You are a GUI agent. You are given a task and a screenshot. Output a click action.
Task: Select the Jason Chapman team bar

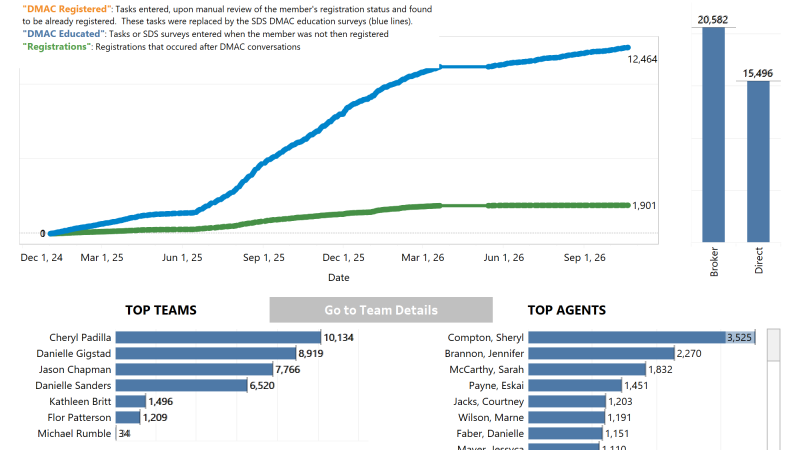coord(194,369)
